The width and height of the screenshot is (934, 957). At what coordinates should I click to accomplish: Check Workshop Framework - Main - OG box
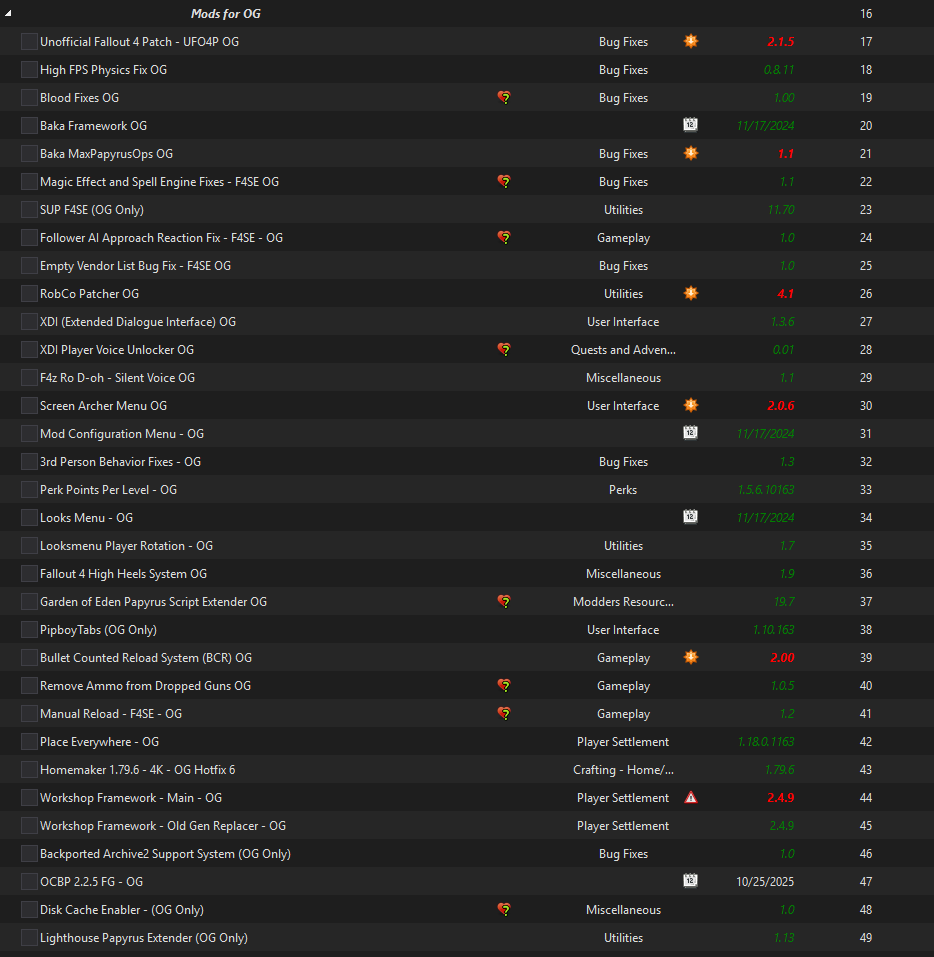click(29, 798)
